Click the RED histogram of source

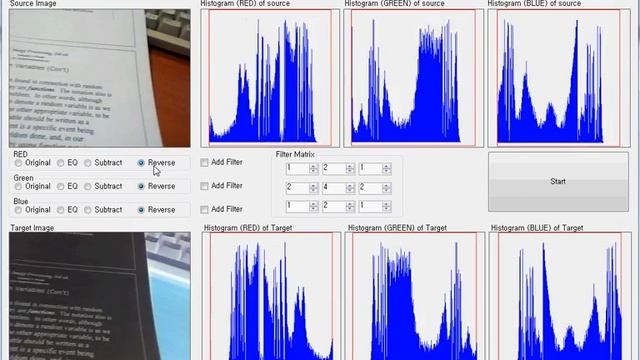click(x=270, y=78)
